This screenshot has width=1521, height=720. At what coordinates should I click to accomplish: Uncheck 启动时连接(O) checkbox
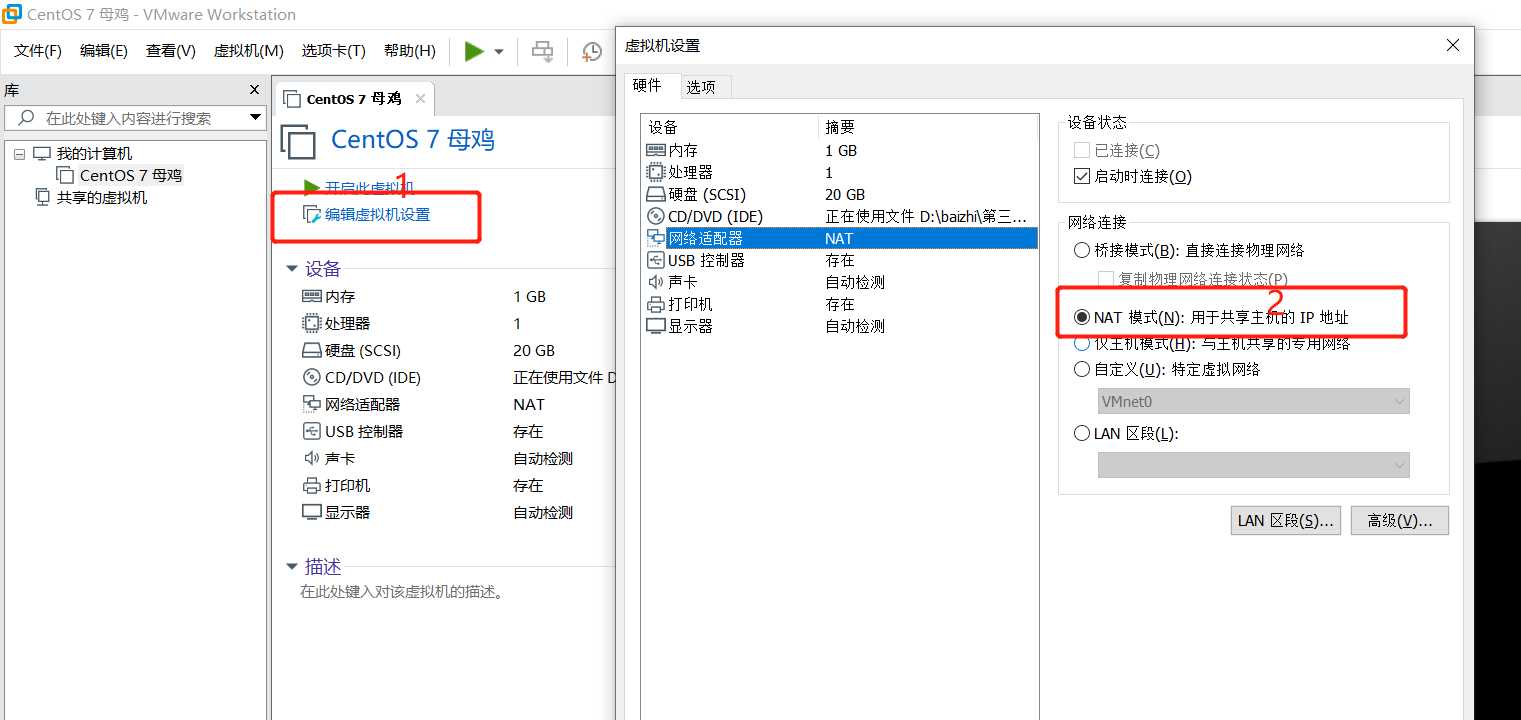tap(1081, 176)
